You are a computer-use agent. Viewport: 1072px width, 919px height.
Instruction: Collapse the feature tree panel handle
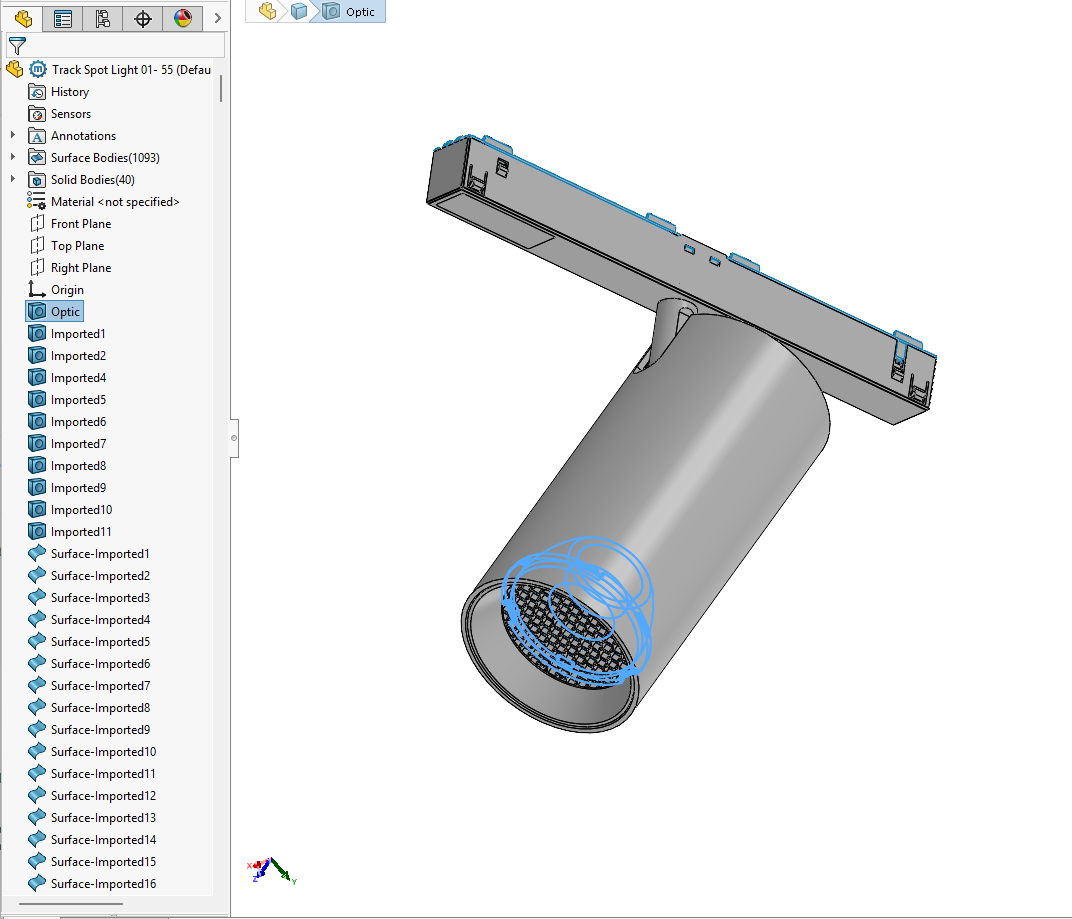[x=234, y=438]
